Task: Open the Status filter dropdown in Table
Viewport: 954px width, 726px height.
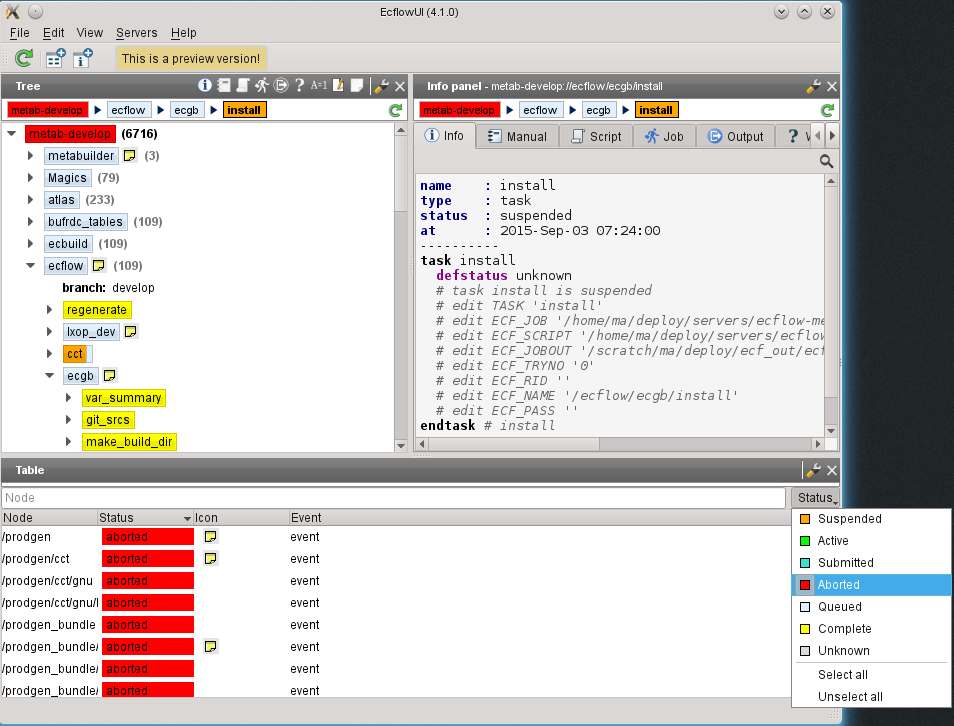Action: (x=815, y=498)
